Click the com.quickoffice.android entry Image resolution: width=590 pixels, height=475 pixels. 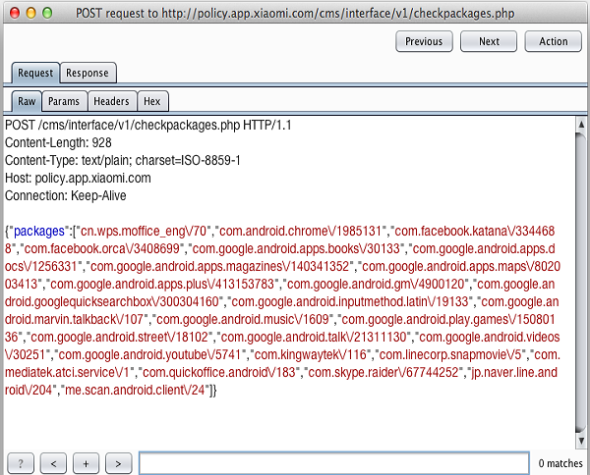coord(219,373)
